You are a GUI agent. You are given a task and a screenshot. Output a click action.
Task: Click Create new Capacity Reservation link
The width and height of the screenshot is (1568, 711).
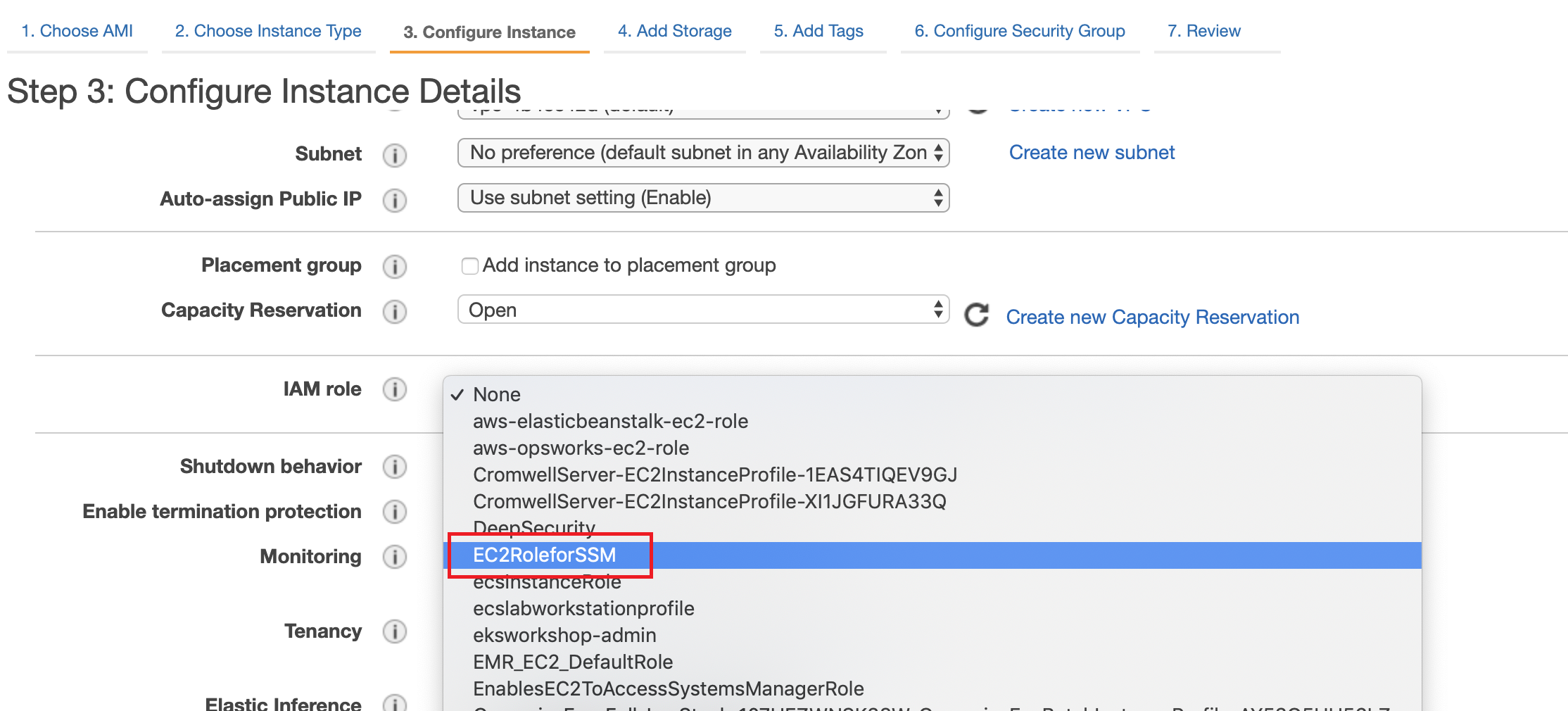1152,317
